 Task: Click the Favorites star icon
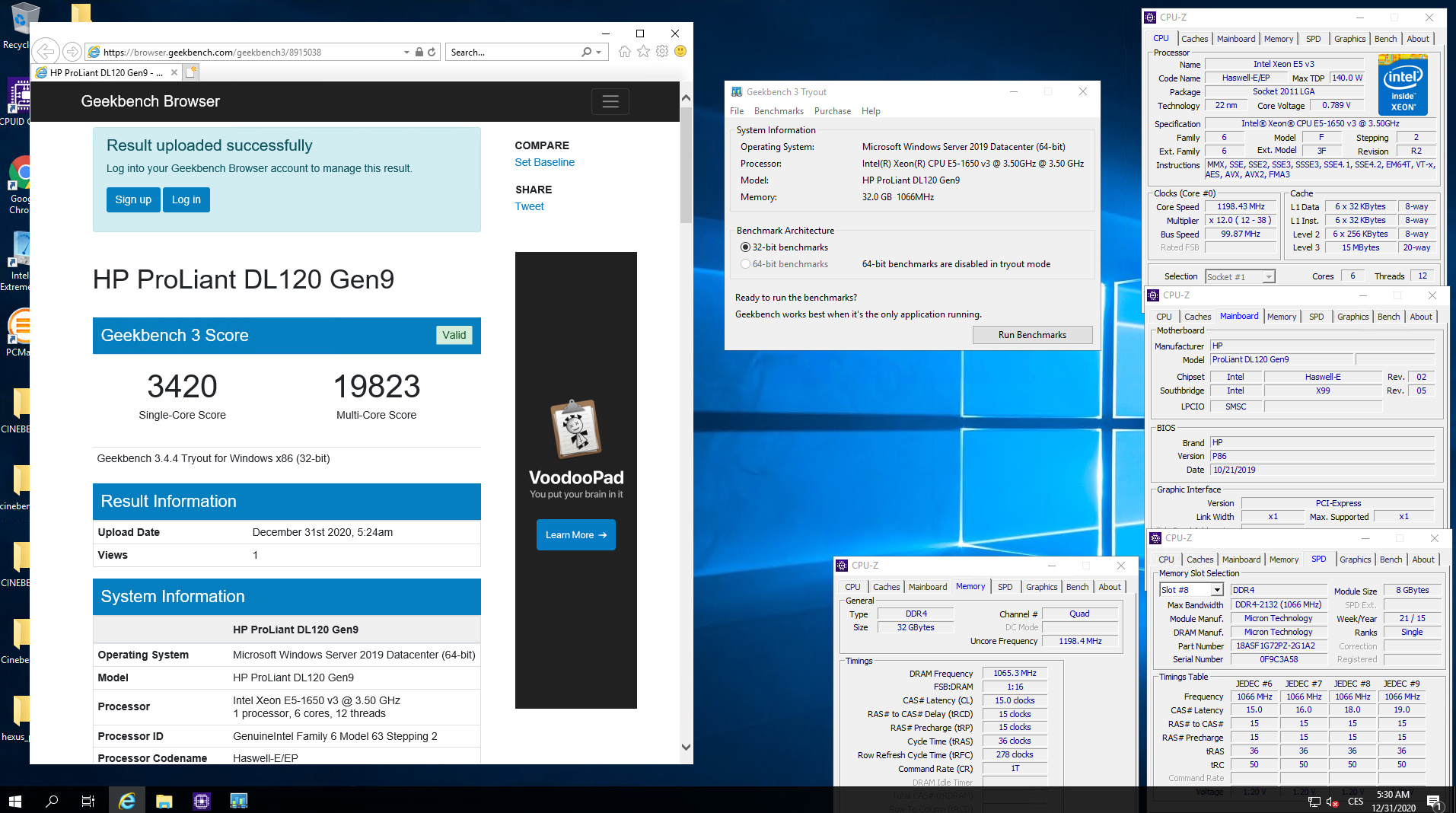tap(644, 51)
